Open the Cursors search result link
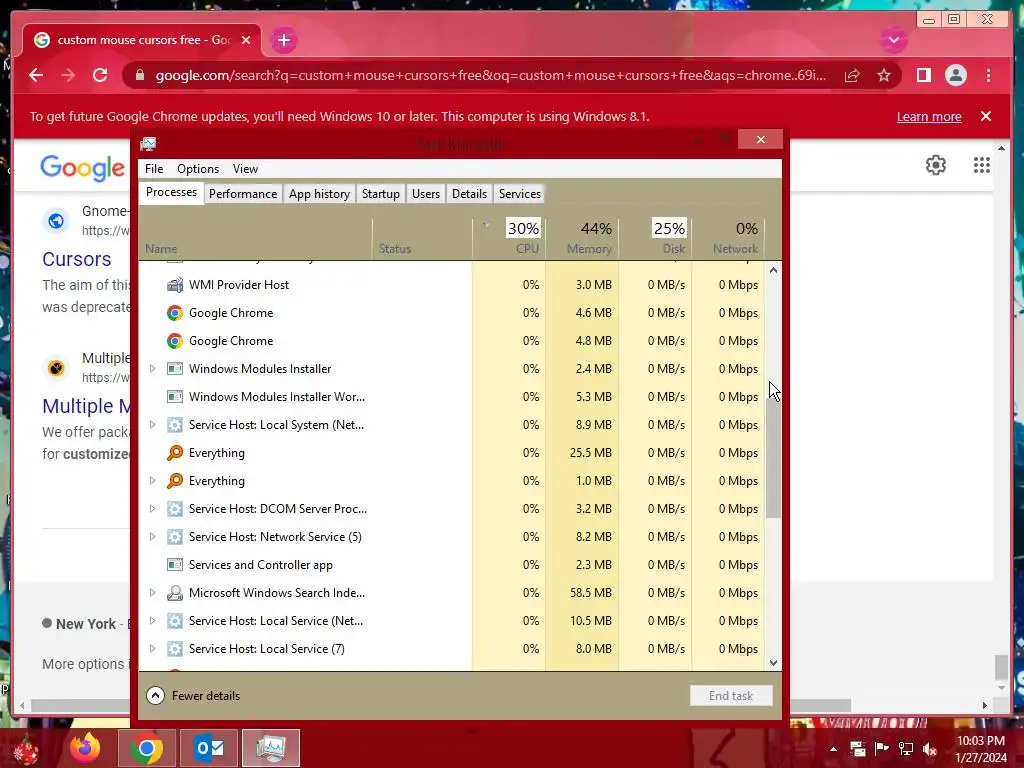The width and height of the screenshot is (1024, 768). point(76,259)
